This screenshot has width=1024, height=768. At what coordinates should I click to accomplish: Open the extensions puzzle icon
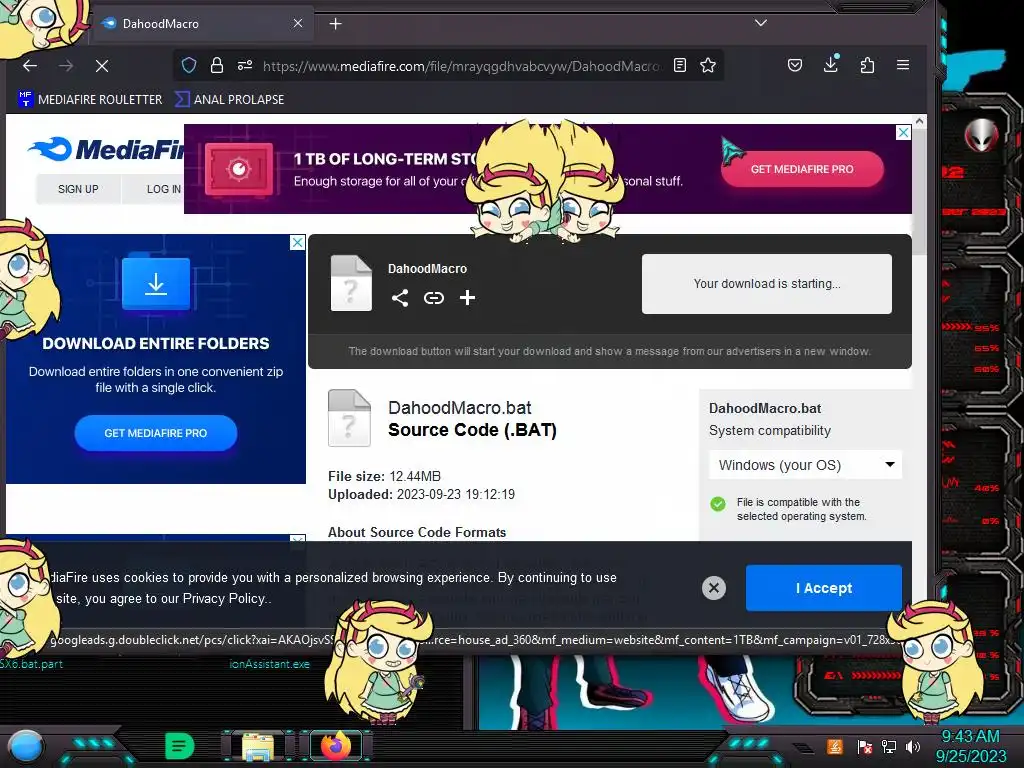867,65
